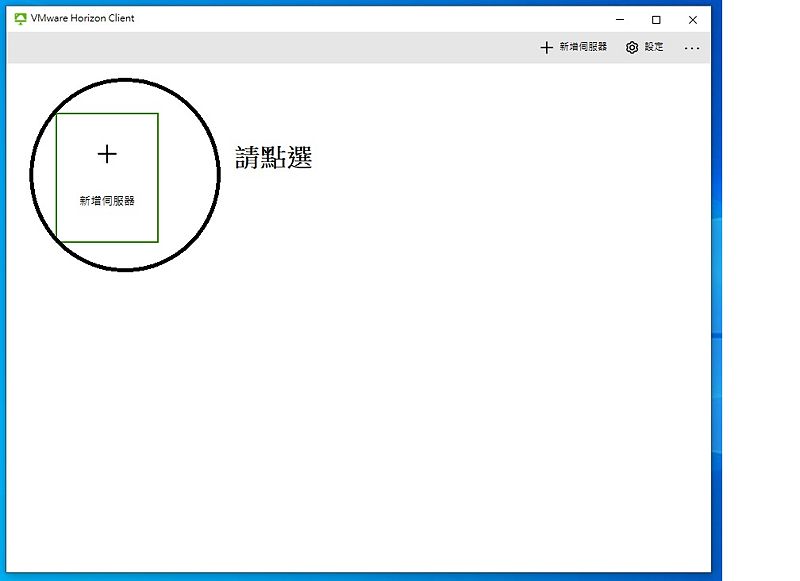
Task: Maximize the VMware Horizon Client window
Action: pyautogui.click(x=656, y=19)
